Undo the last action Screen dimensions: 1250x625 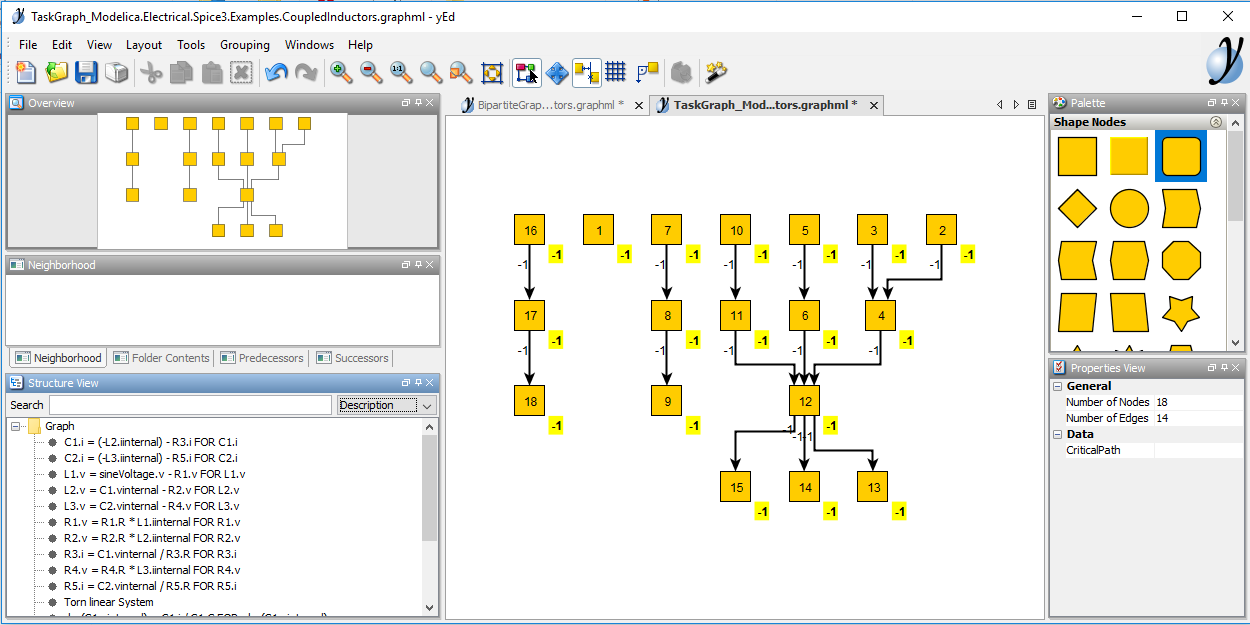tap(276, 72)
